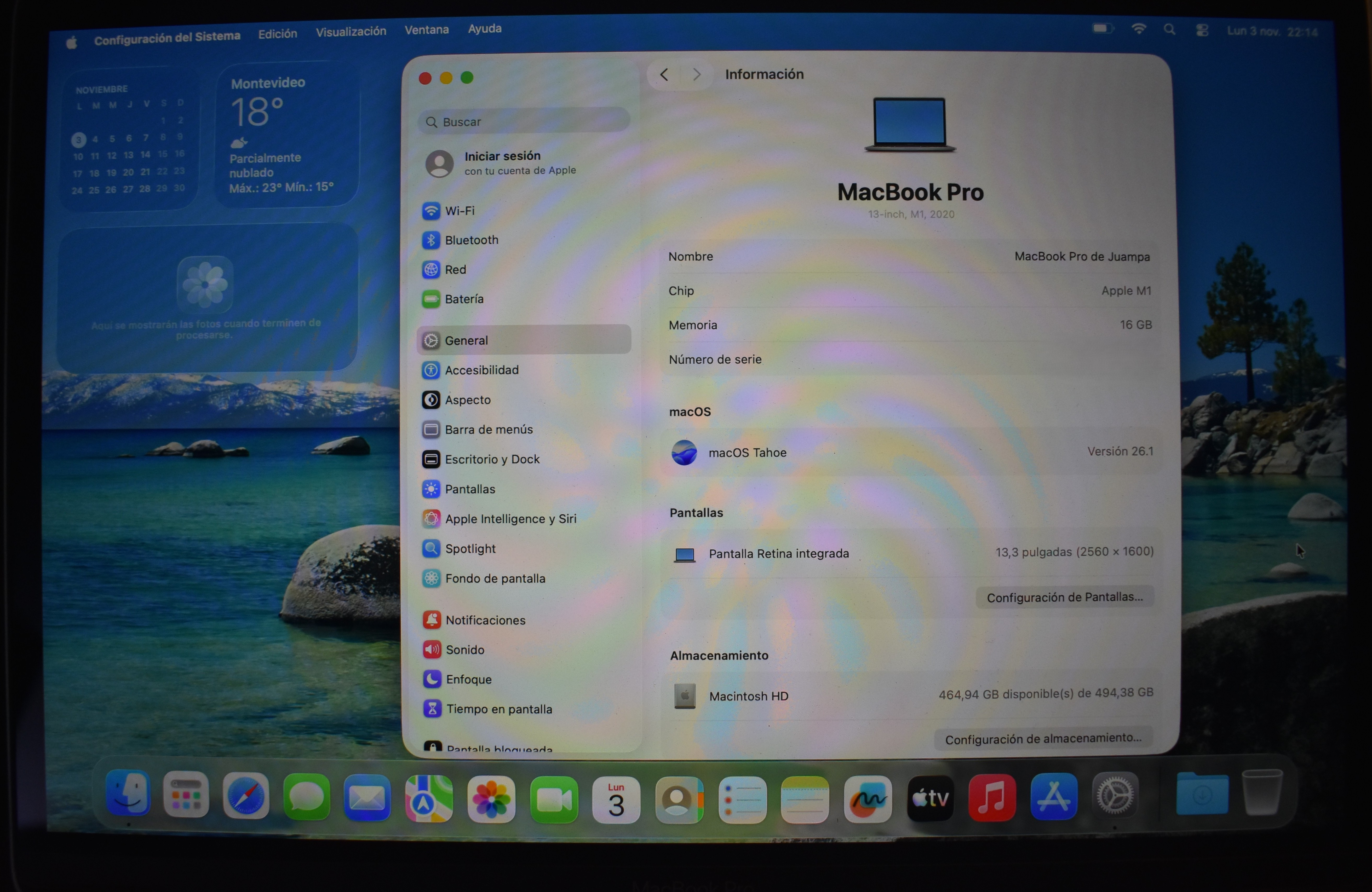Open Spotlight settings
Viewport: 1372px width, 892px height.
[524, 549]
